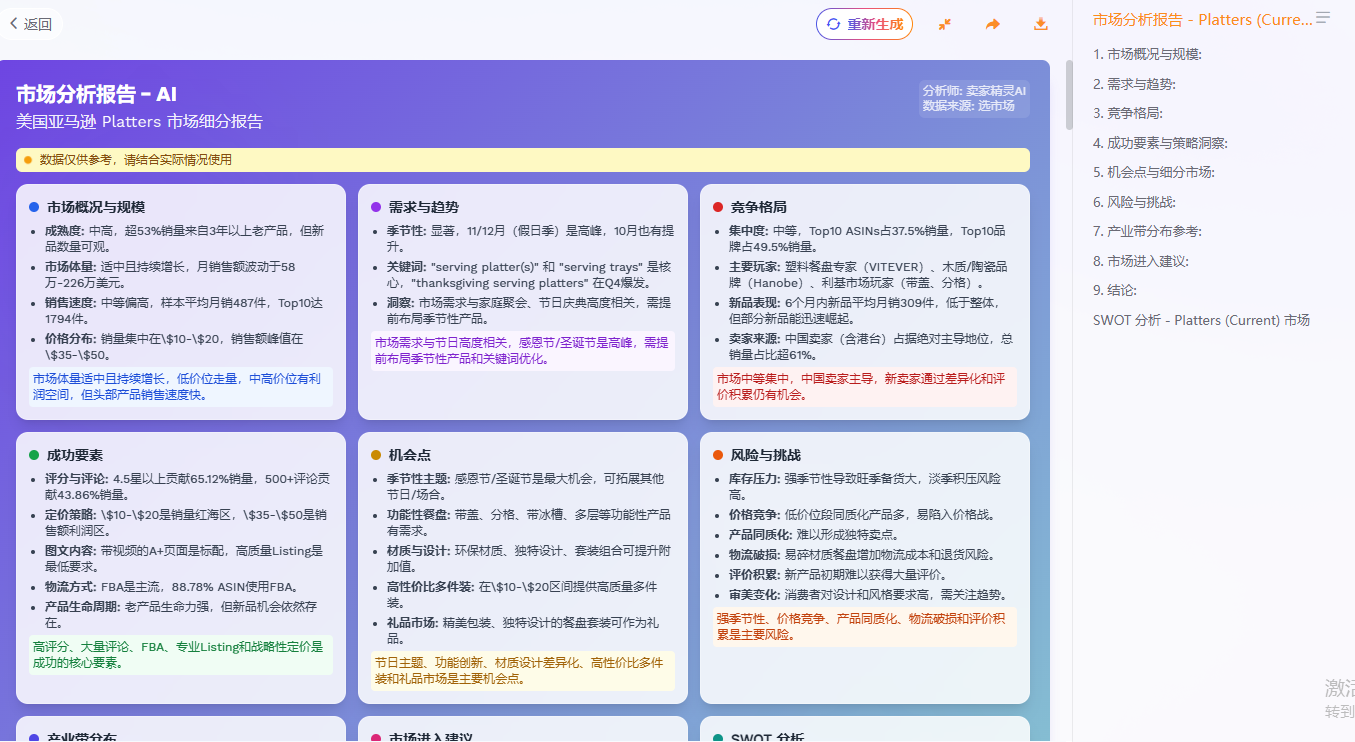Click the back chevron icon beside 返回
Image resolution: width=1355 pixels, height=742 pixels.
[x=15, y=23]
